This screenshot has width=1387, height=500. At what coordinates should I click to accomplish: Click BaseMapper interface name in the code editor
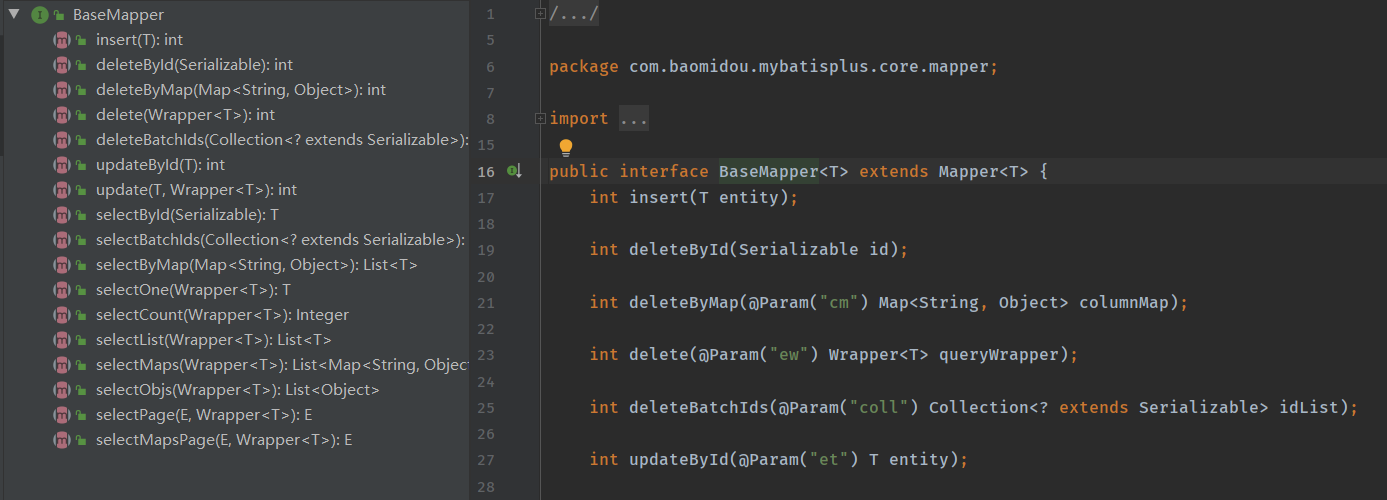(x=768, y=172)
